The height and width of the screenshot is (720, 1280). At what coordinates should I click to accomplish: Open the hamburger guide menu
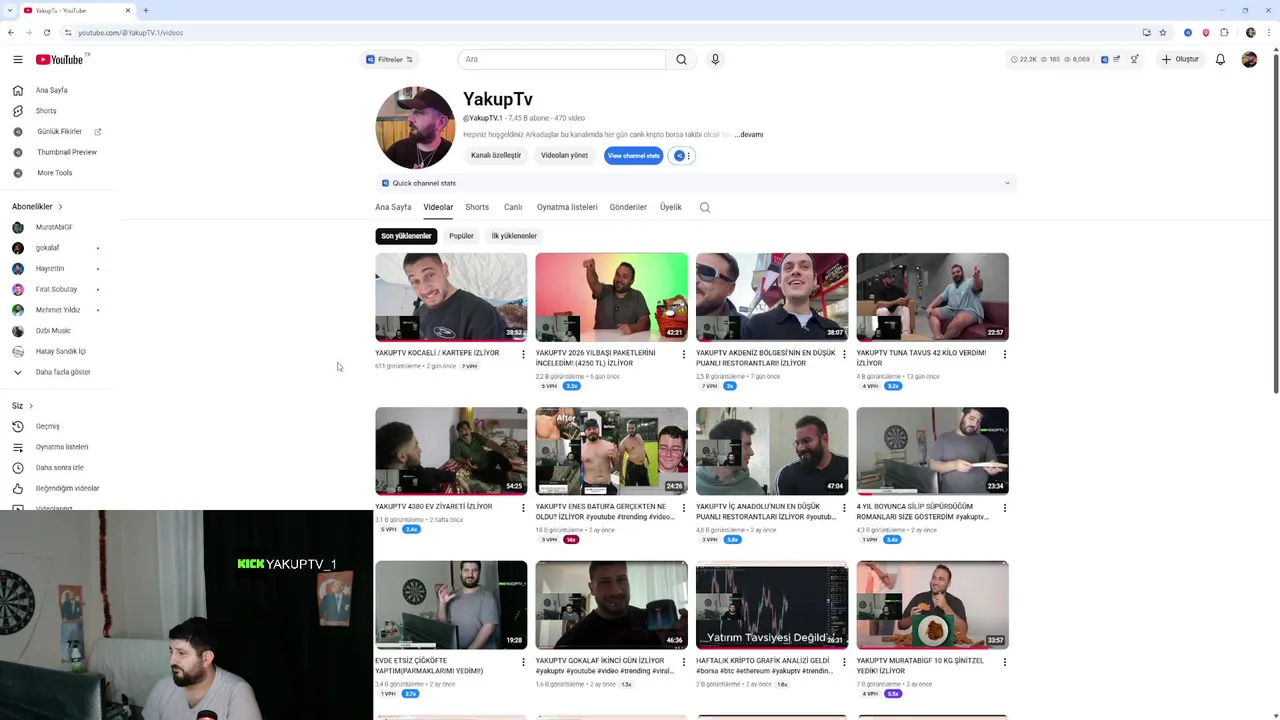(18, 60)
